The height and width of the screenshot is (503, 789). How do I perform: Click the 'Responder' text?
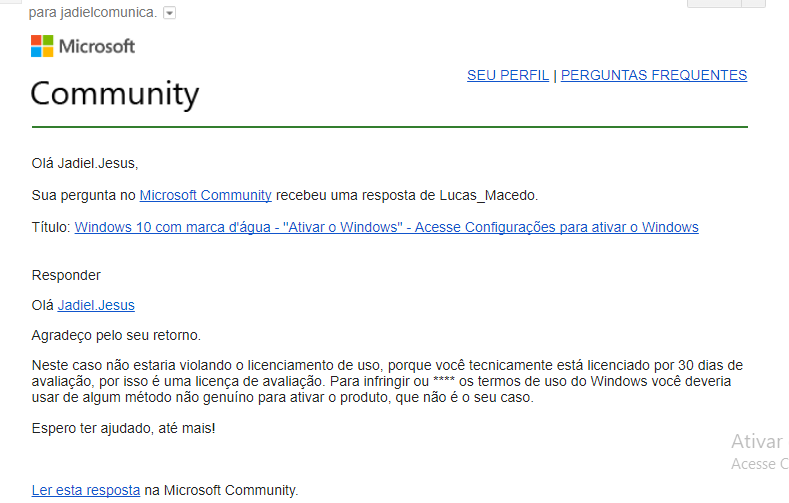pyautogui.click(x=66, y=276)
